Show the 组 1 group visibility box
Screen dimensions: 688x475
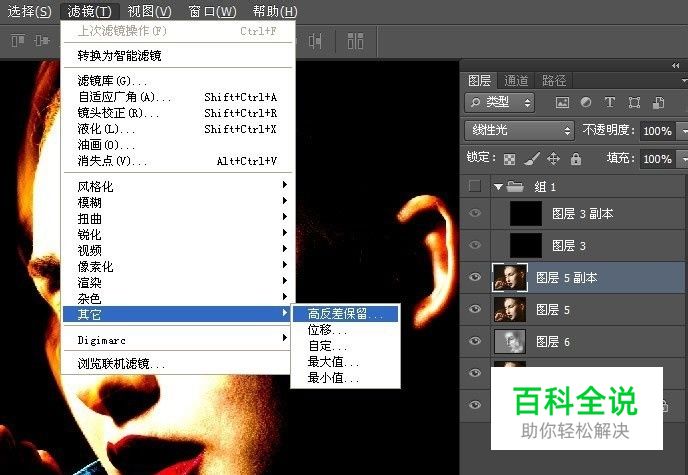coord(475,186)
